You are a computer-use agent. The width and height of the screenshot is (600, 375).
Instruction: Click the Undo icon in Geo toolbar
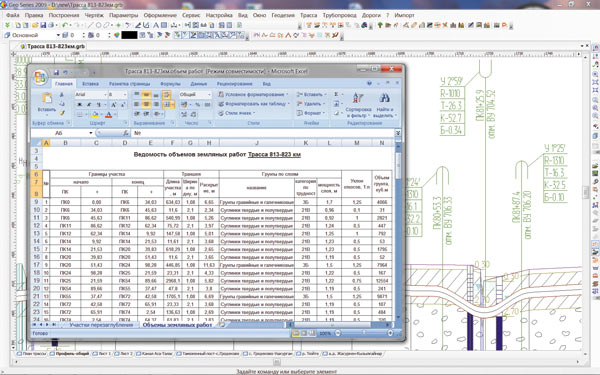[x=65, y=25]
